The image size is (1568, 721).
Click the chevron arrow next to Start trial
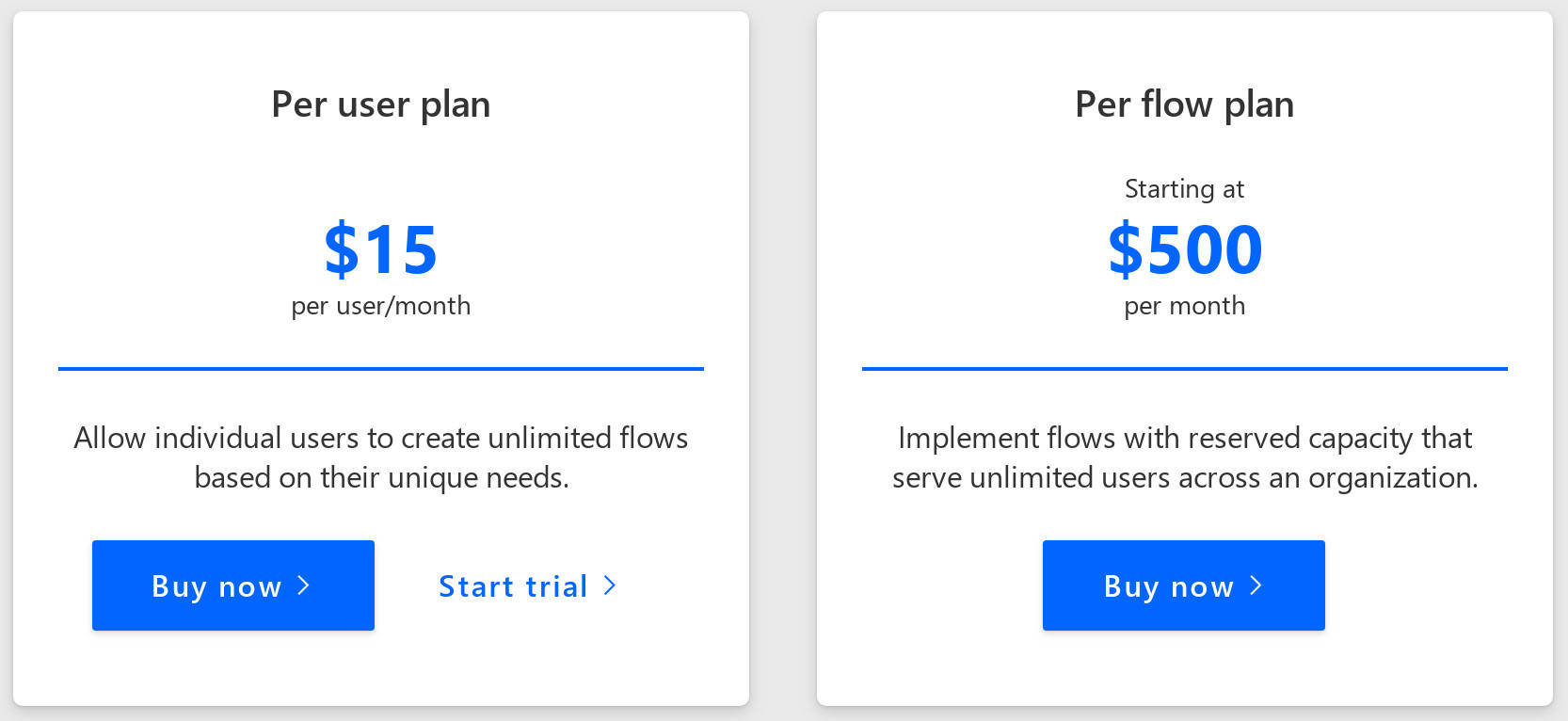(610, 585)
